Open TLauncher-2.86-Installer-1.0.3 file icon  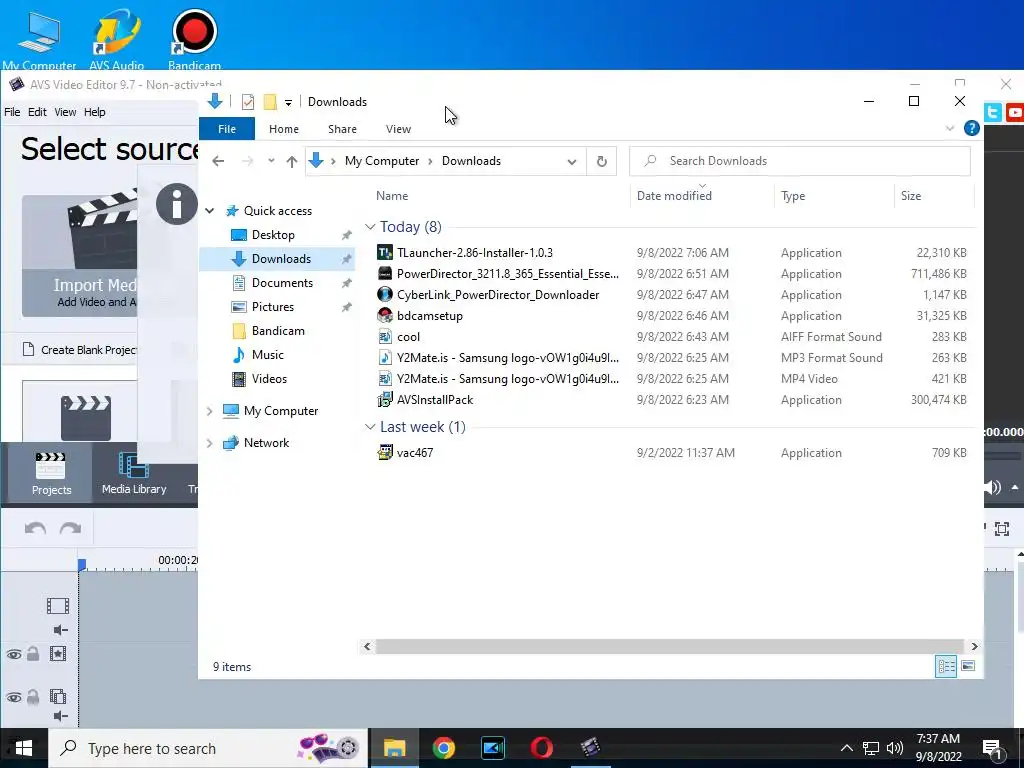pyautogui.click(x=385, y=253)
